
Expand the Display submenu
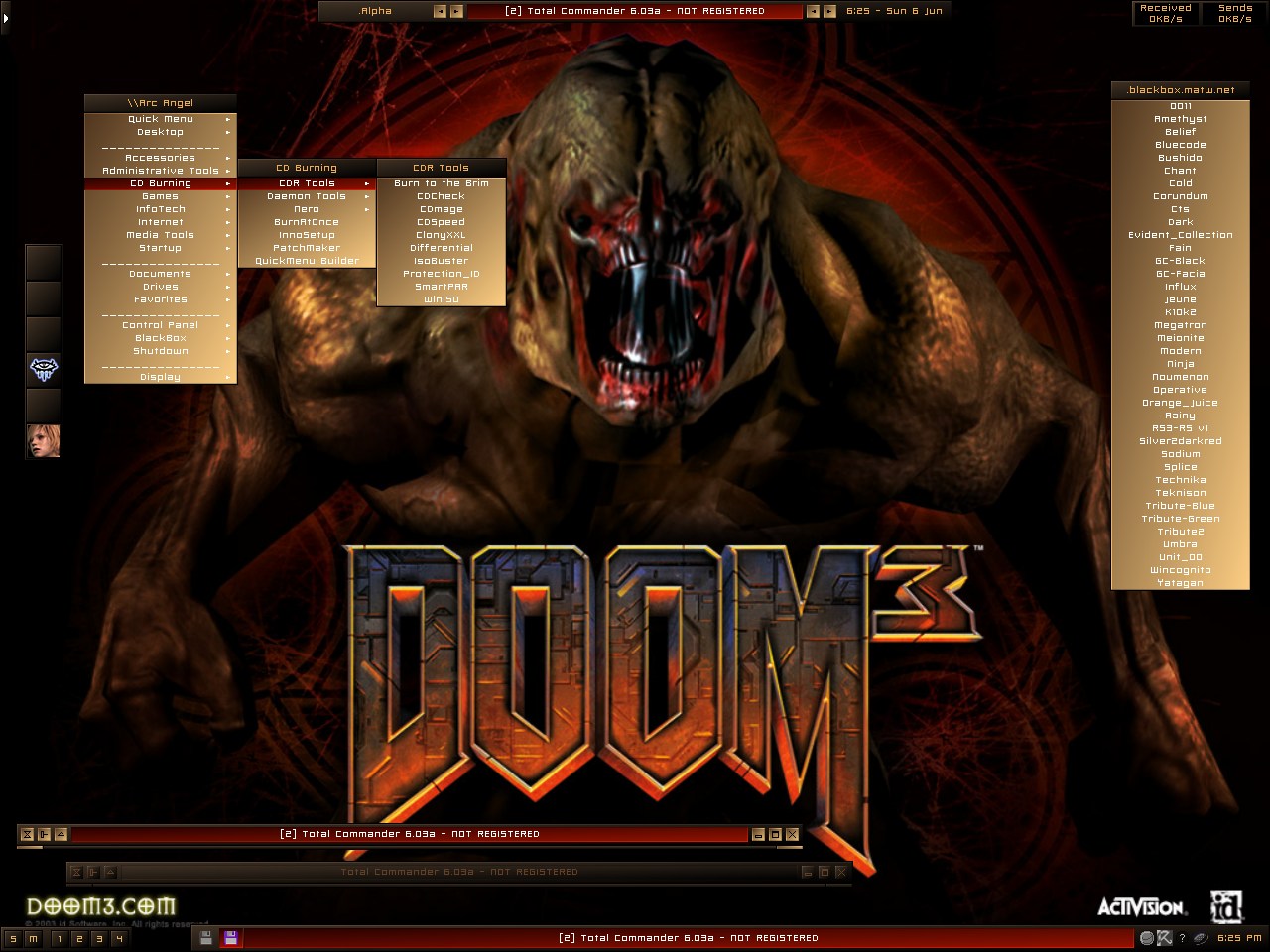pos(161,377)
